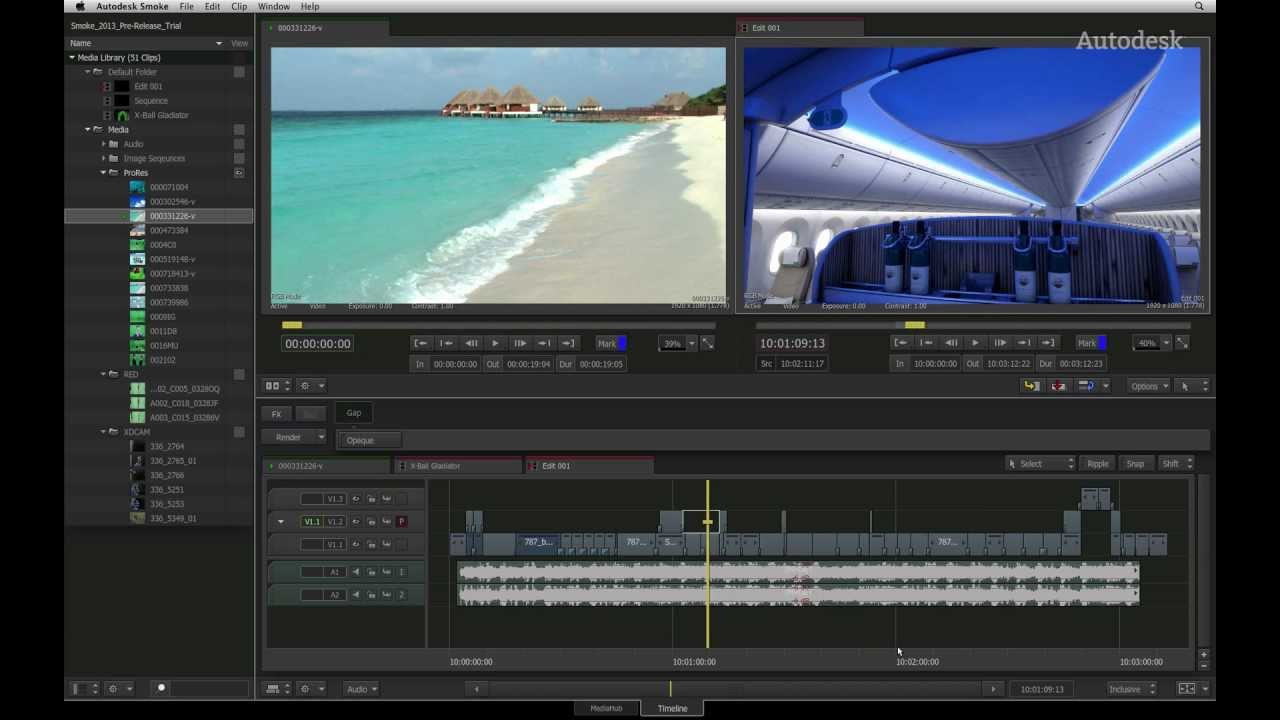Image resolution: width=1280 pixels, height=720 pixels.
Task: Click the timeline layout icon beside Audio dropdown
Action: (273, 689)
